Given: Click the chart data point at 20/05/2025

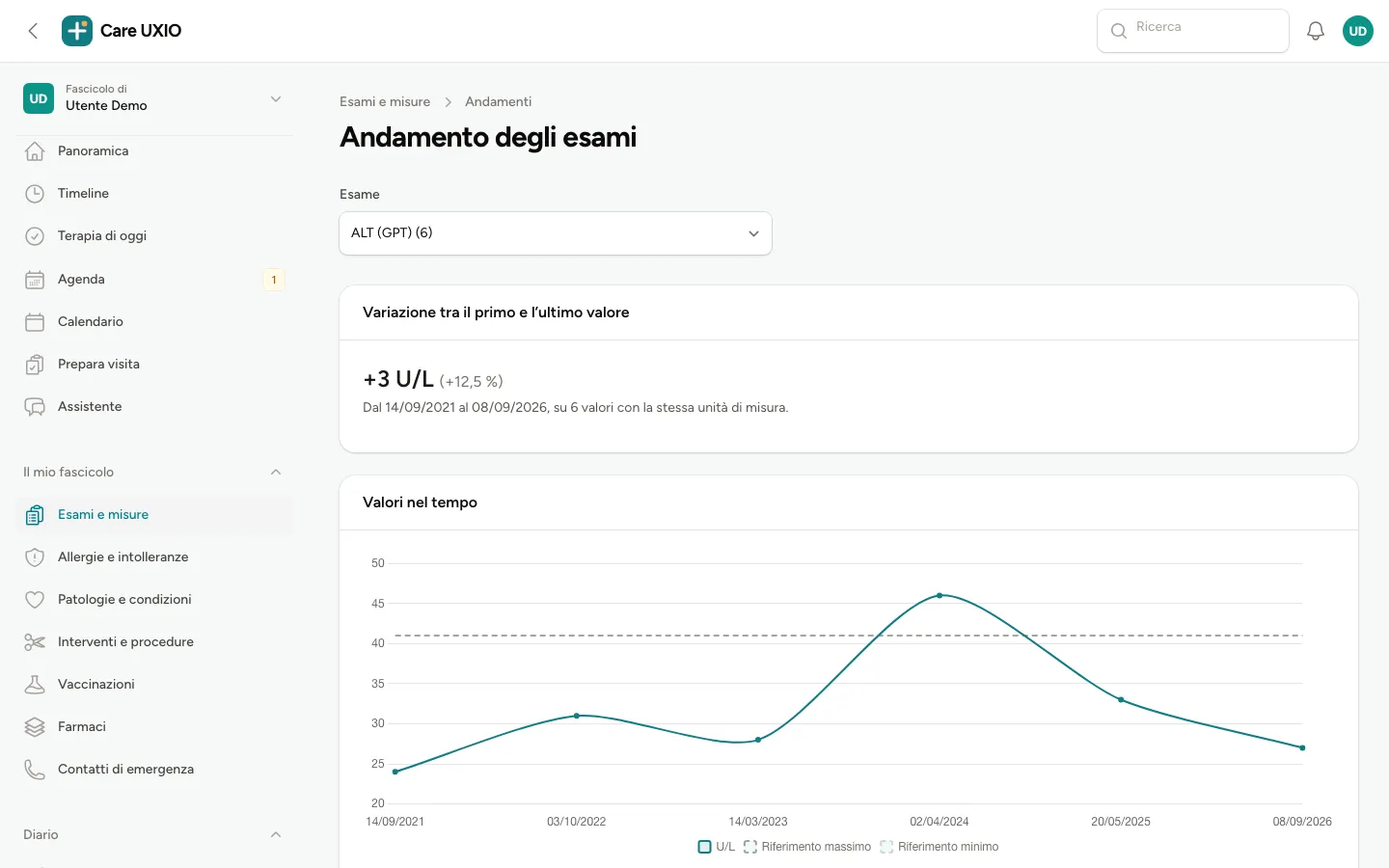Looking at the screenshot, I should tap(1121, 700).
